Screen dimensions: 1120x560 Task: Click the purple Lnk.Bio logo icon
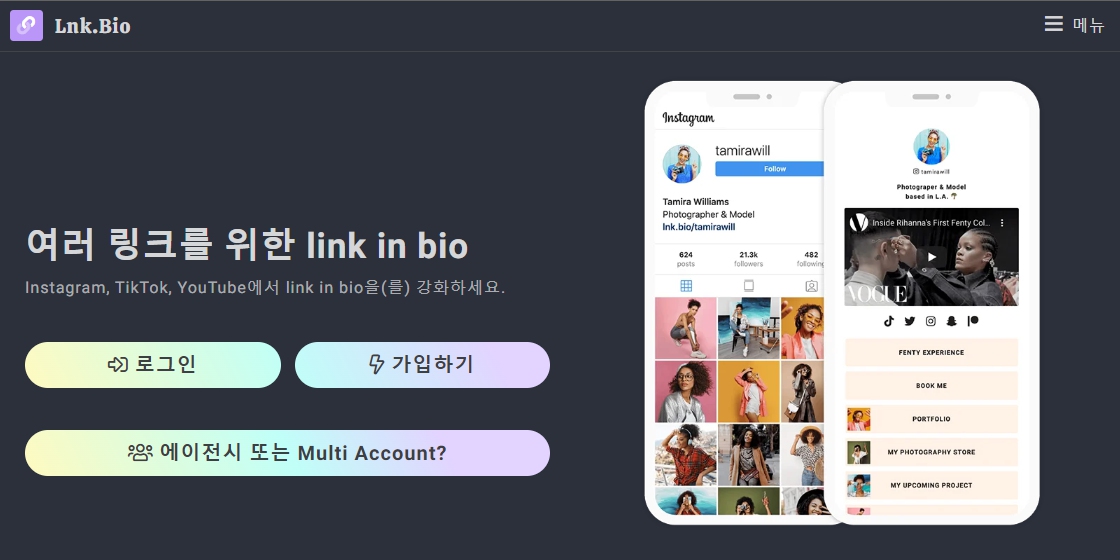point(26,26)
